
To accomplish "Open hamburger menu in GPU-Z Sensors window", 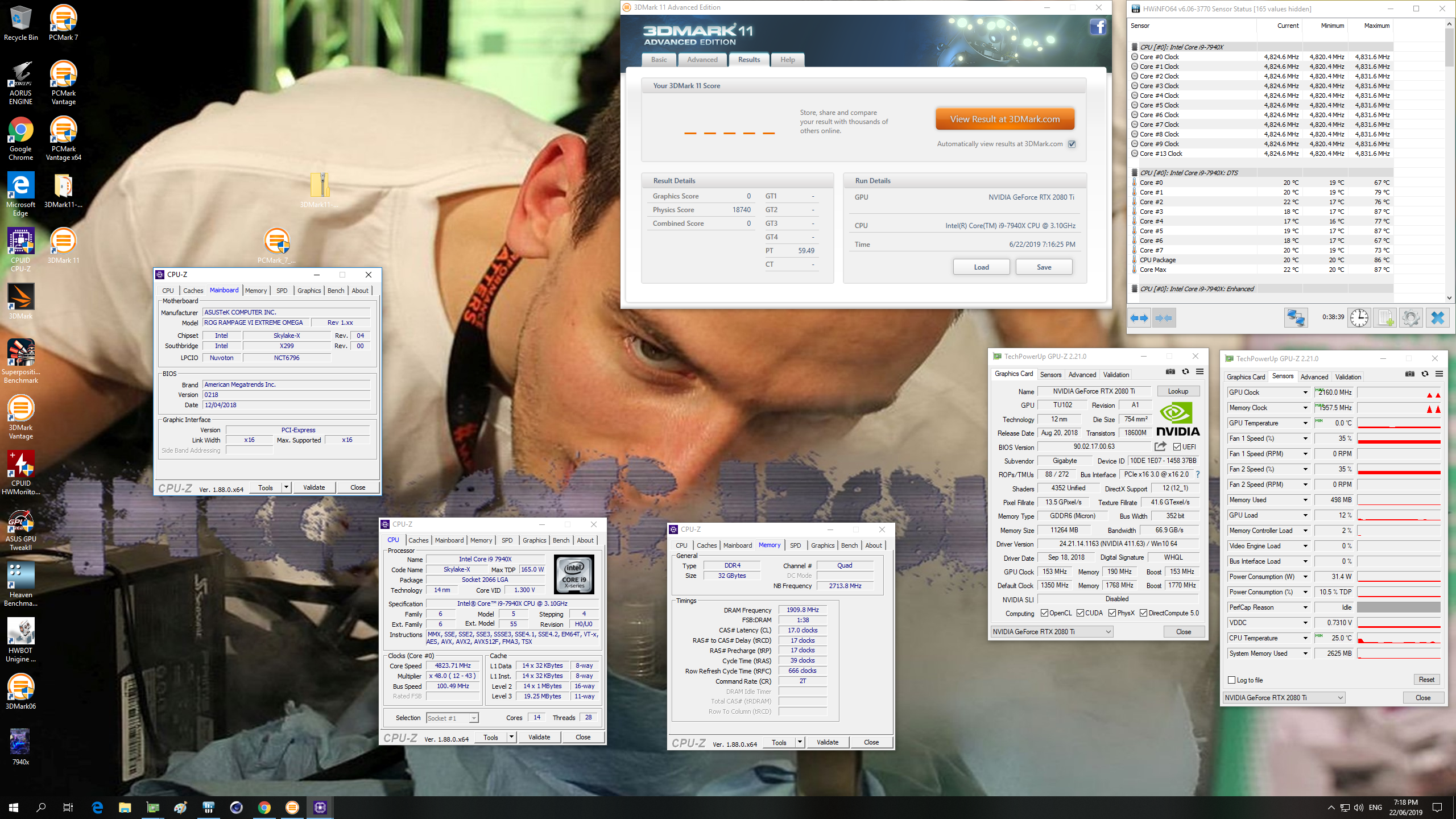I will pyautogui.click(x=1439, y=374).
